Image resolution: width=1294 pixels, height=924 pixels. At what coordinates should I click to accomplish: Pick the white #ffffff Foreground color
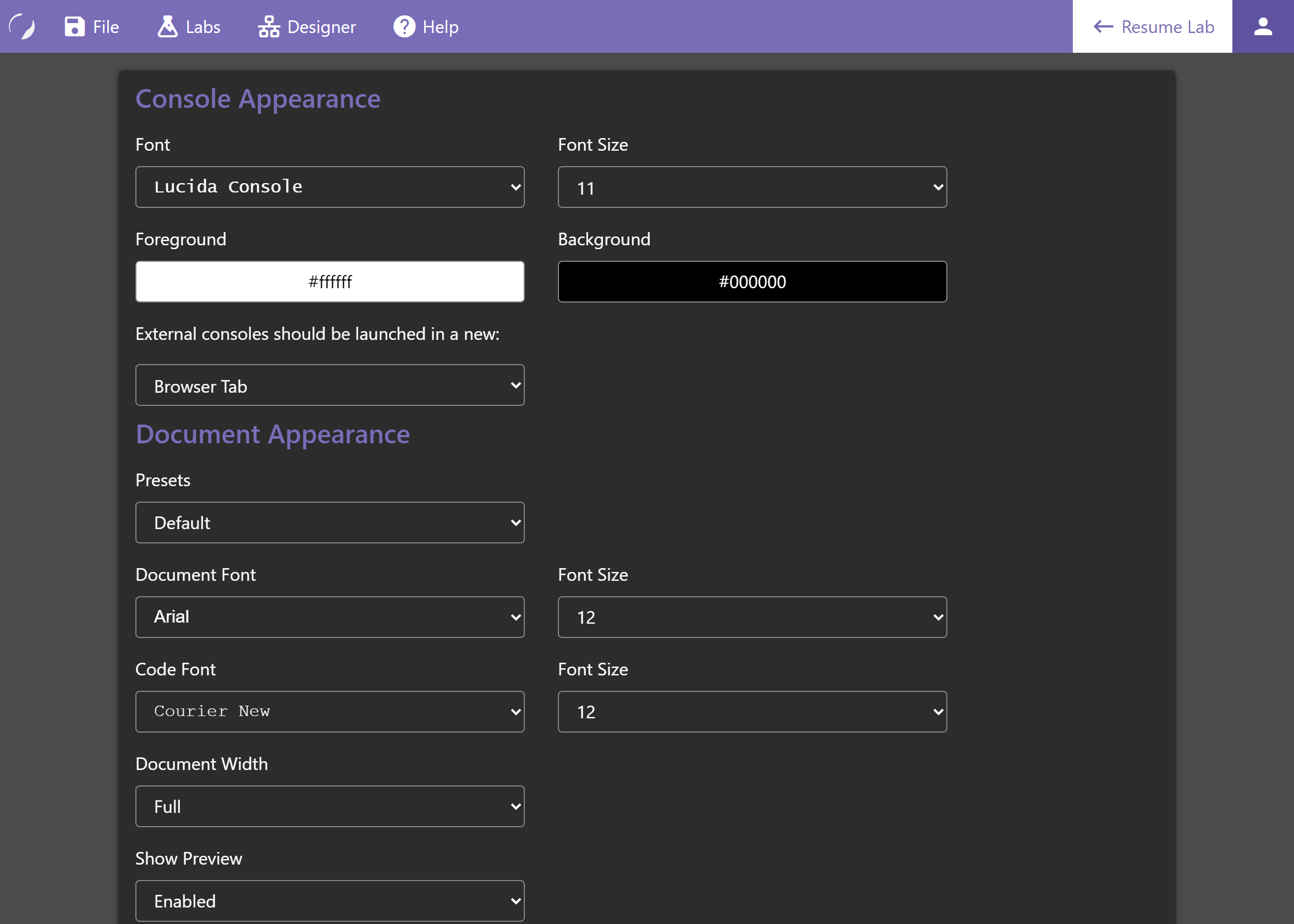pyautogui.click(x=330, y=282)
